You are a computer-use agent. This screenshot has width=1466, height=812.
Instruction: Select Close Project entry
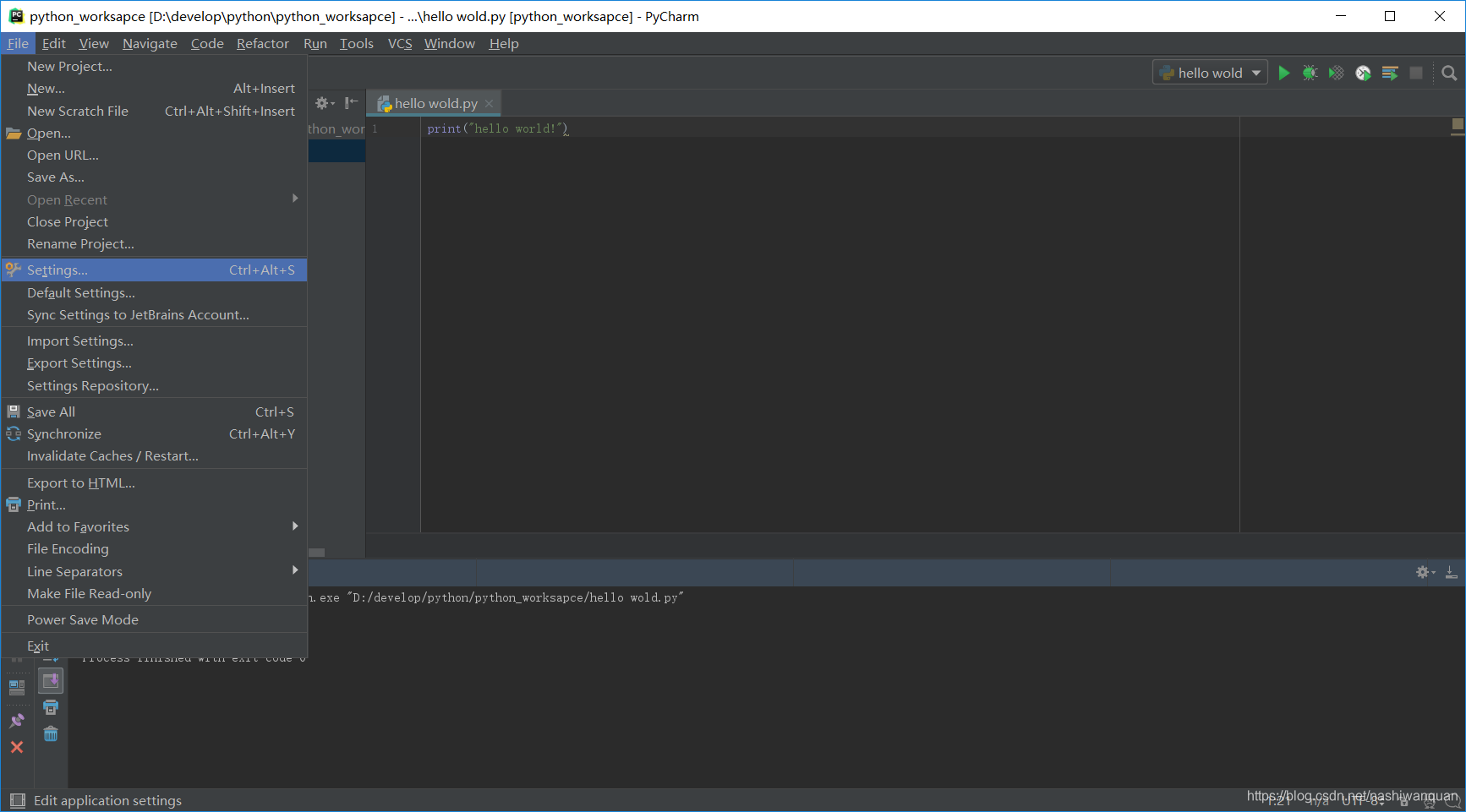click(x=154, y=221)
